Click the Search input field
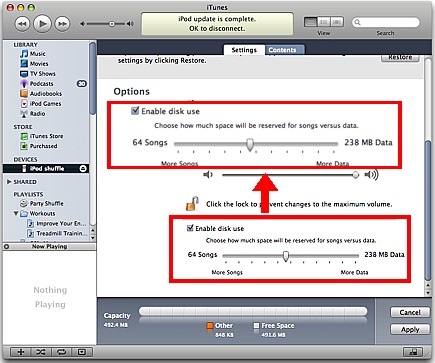The image size is (435, 363). [386, 22]
